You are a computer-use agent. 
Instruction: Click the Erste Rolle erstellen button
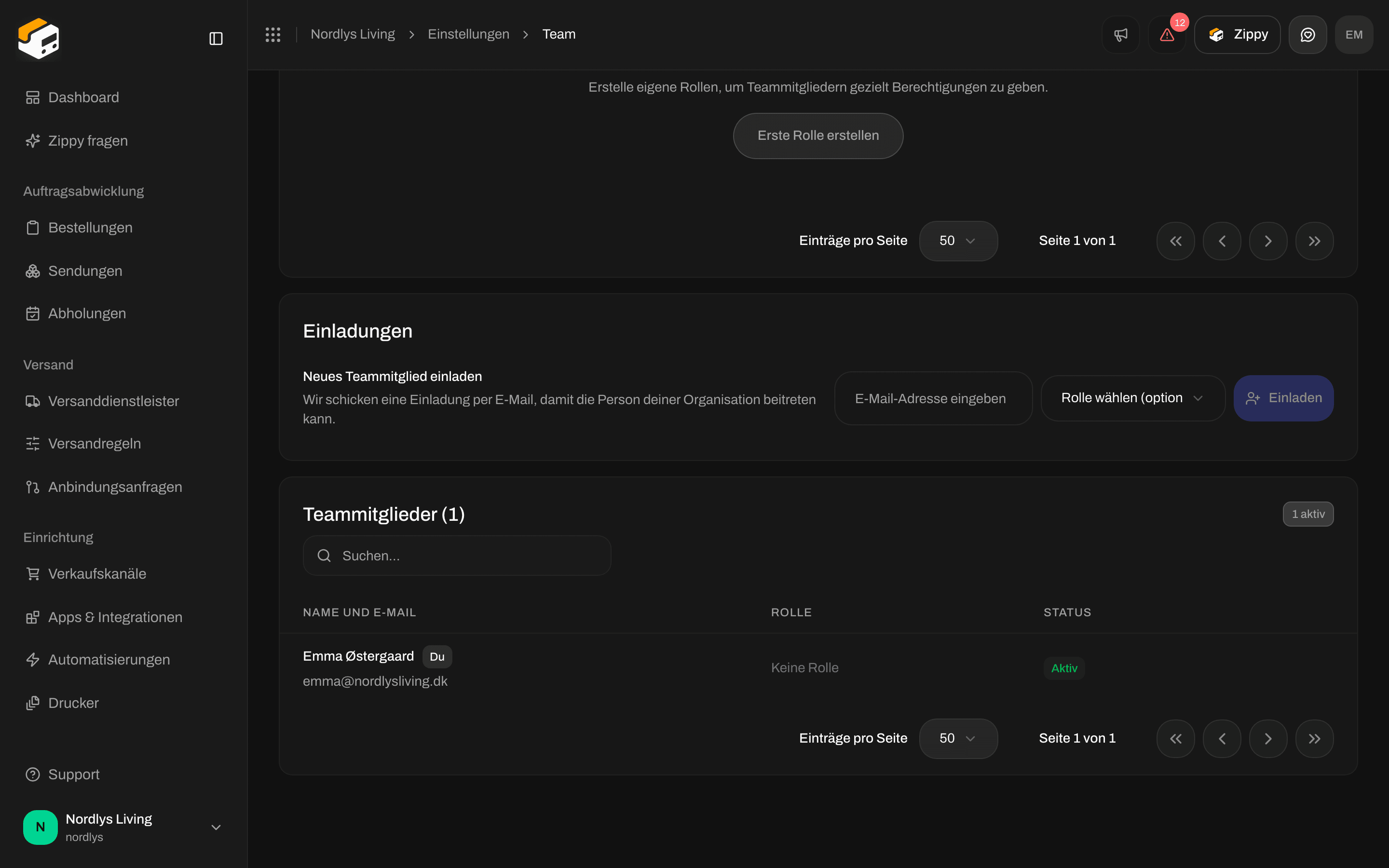pos(818,136)
